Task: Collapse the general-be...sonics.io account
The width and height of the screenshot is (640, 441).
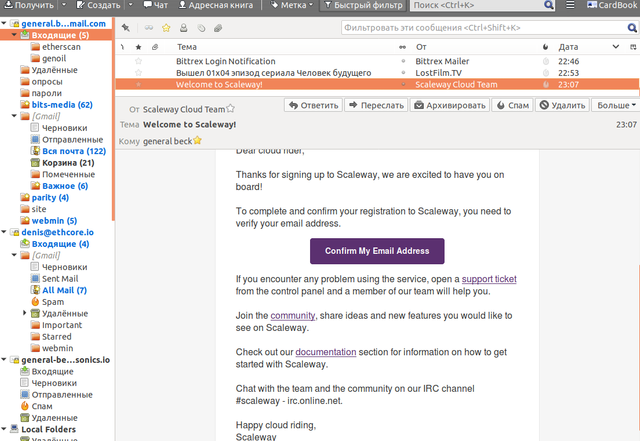Action: pos(4,360)
